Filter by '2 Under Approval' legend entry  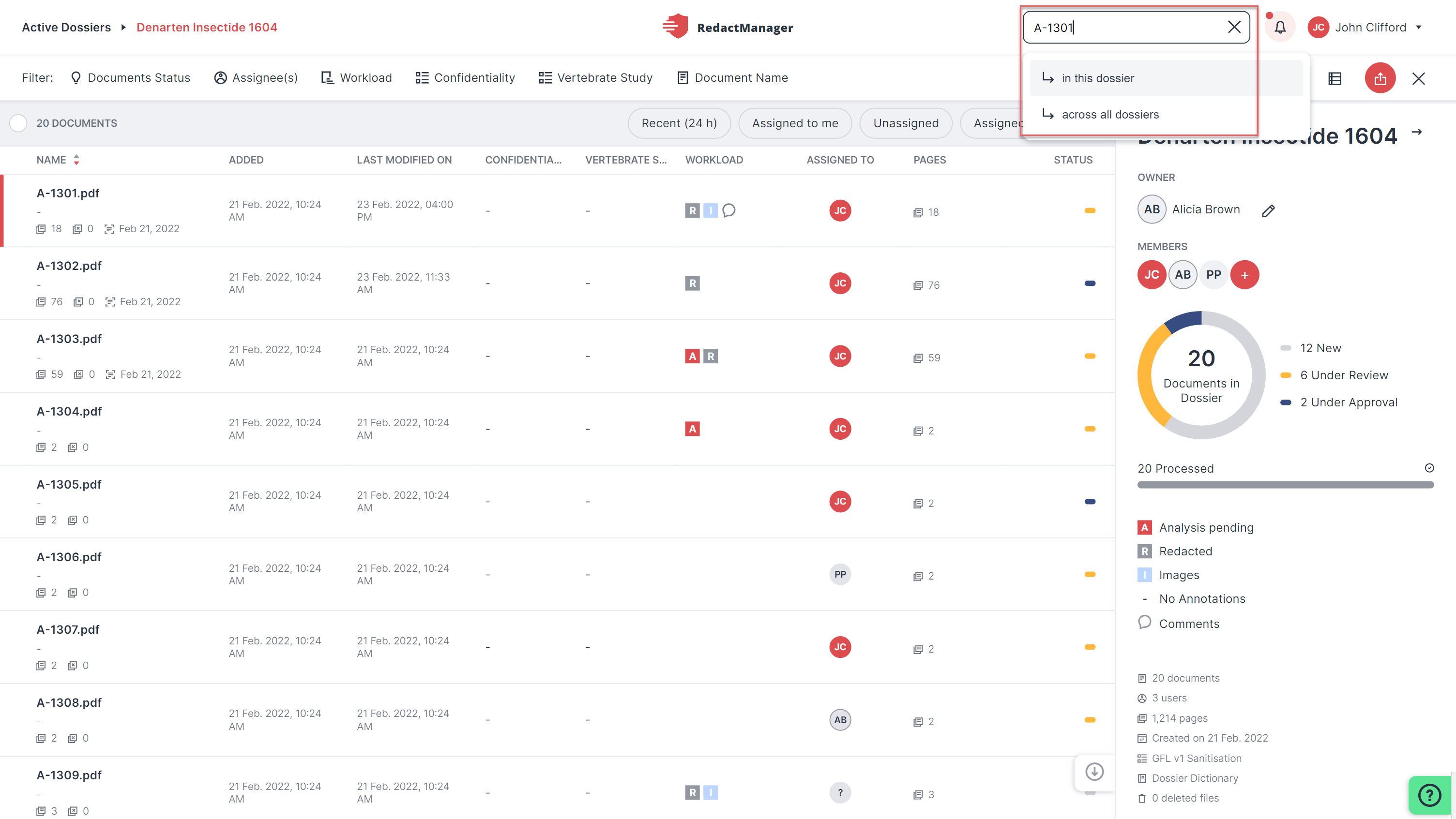pyautogui.click(x=1338, y=402)
